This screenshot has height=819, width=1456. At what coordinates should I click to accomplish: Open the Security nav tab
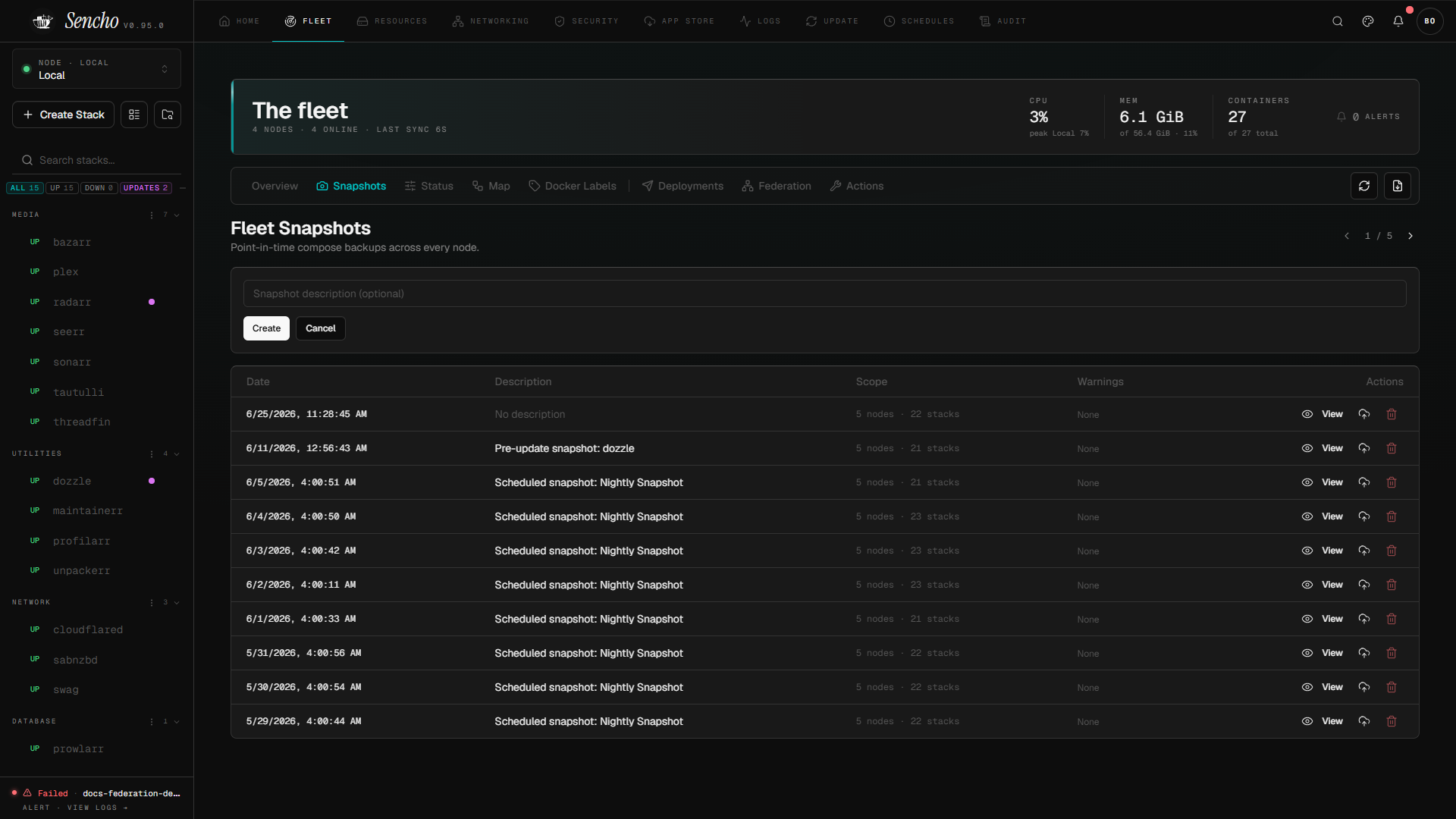[x=587, y=21]
